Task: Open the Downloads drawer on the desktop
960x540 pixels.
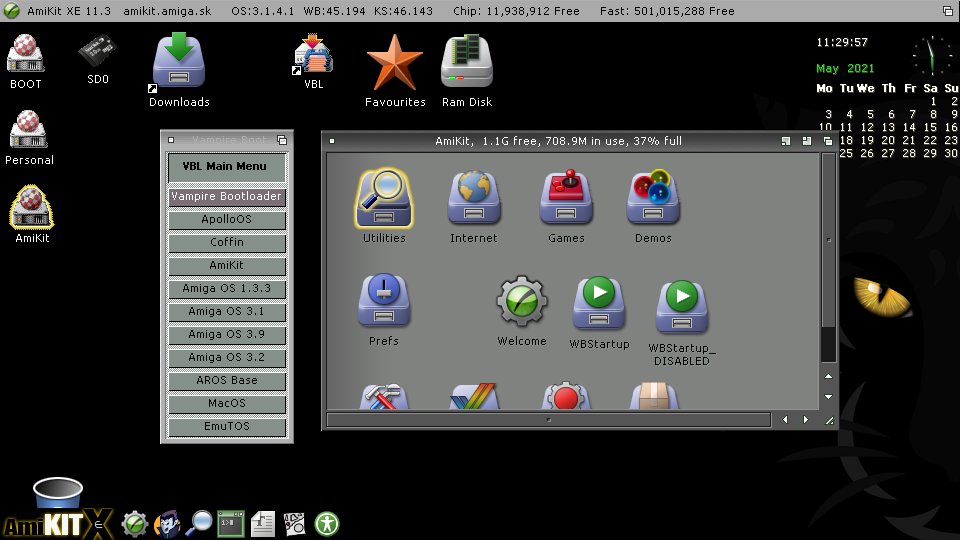Action: pyautogui.click(x=179, y=61)
